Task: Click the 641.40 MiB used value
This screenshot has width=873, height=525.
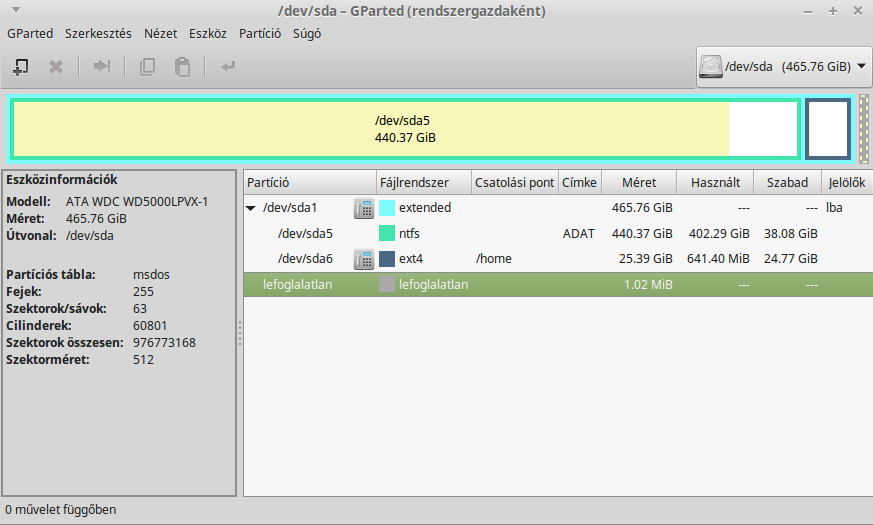Action: point(718,259)
